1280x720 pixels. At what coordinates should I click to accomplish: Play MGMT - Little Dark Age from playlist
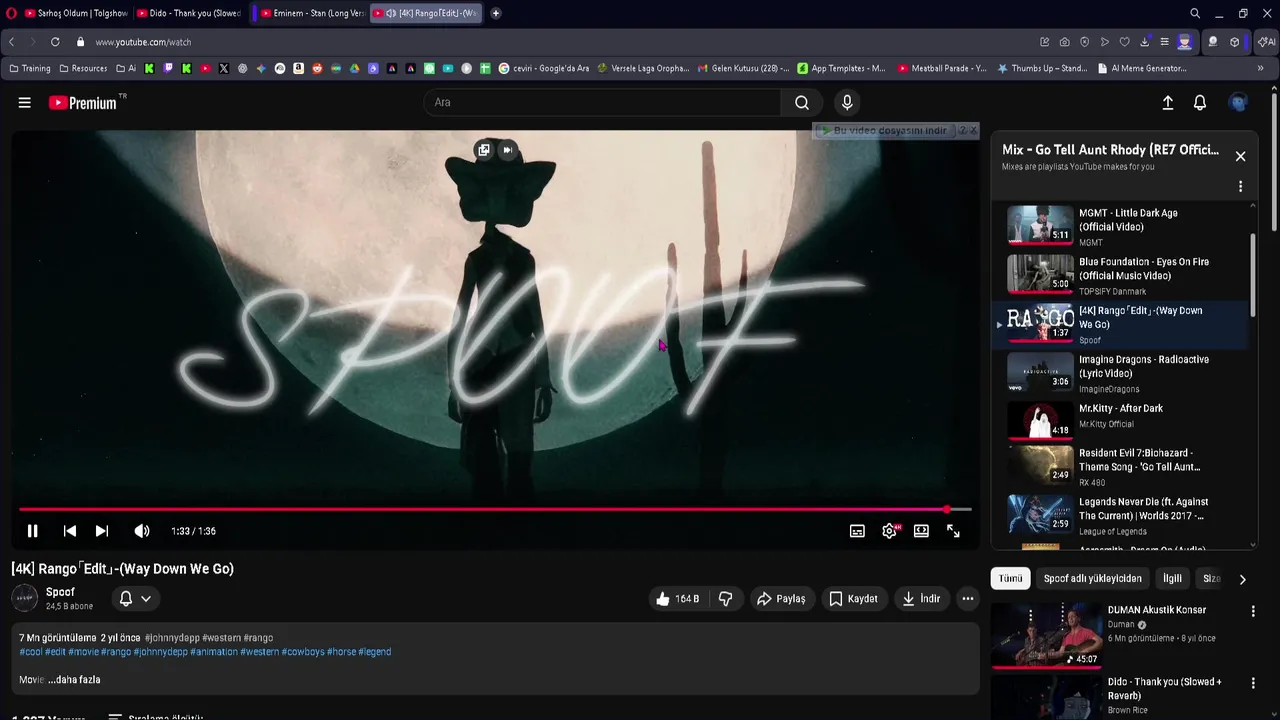[1120, 225]
